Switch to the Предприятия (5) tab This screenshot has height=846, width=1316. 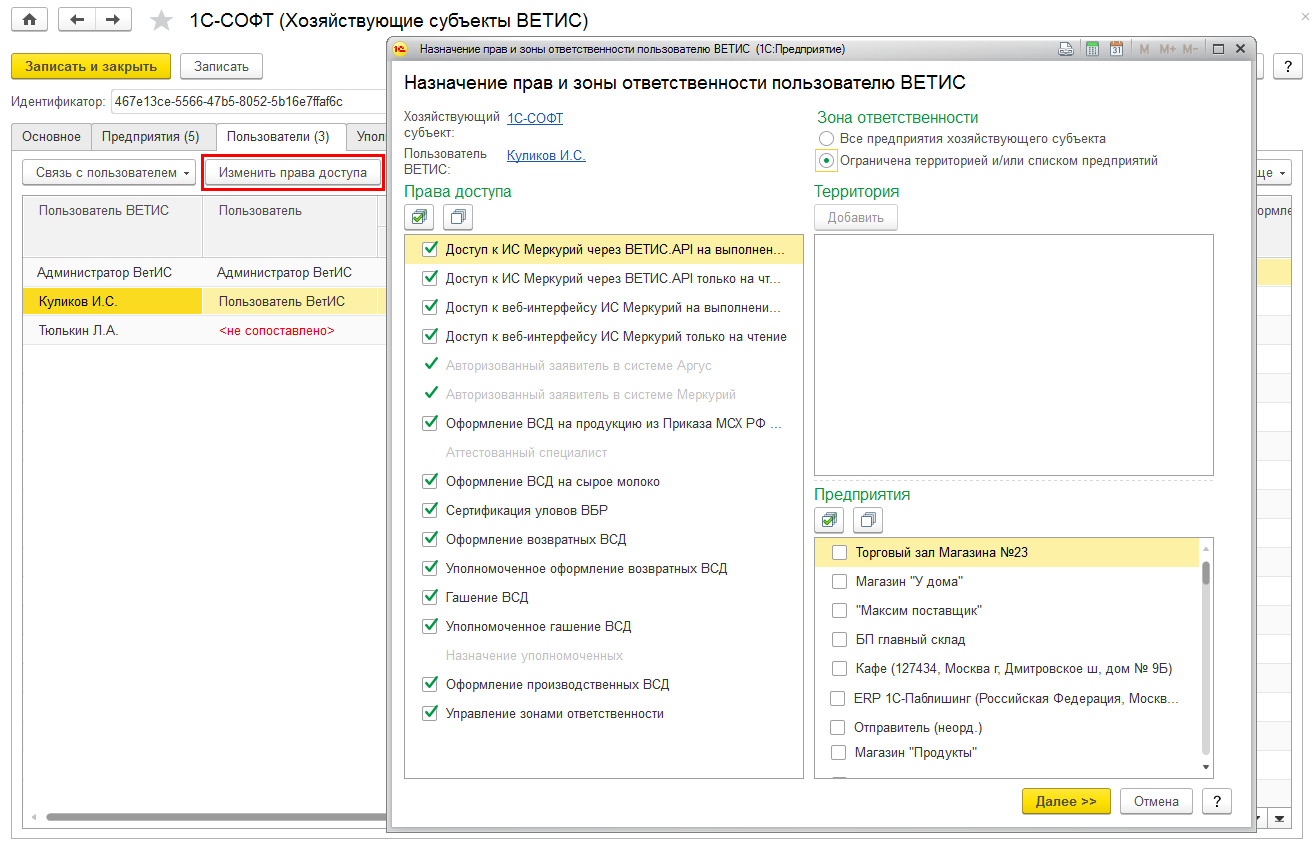150,137
